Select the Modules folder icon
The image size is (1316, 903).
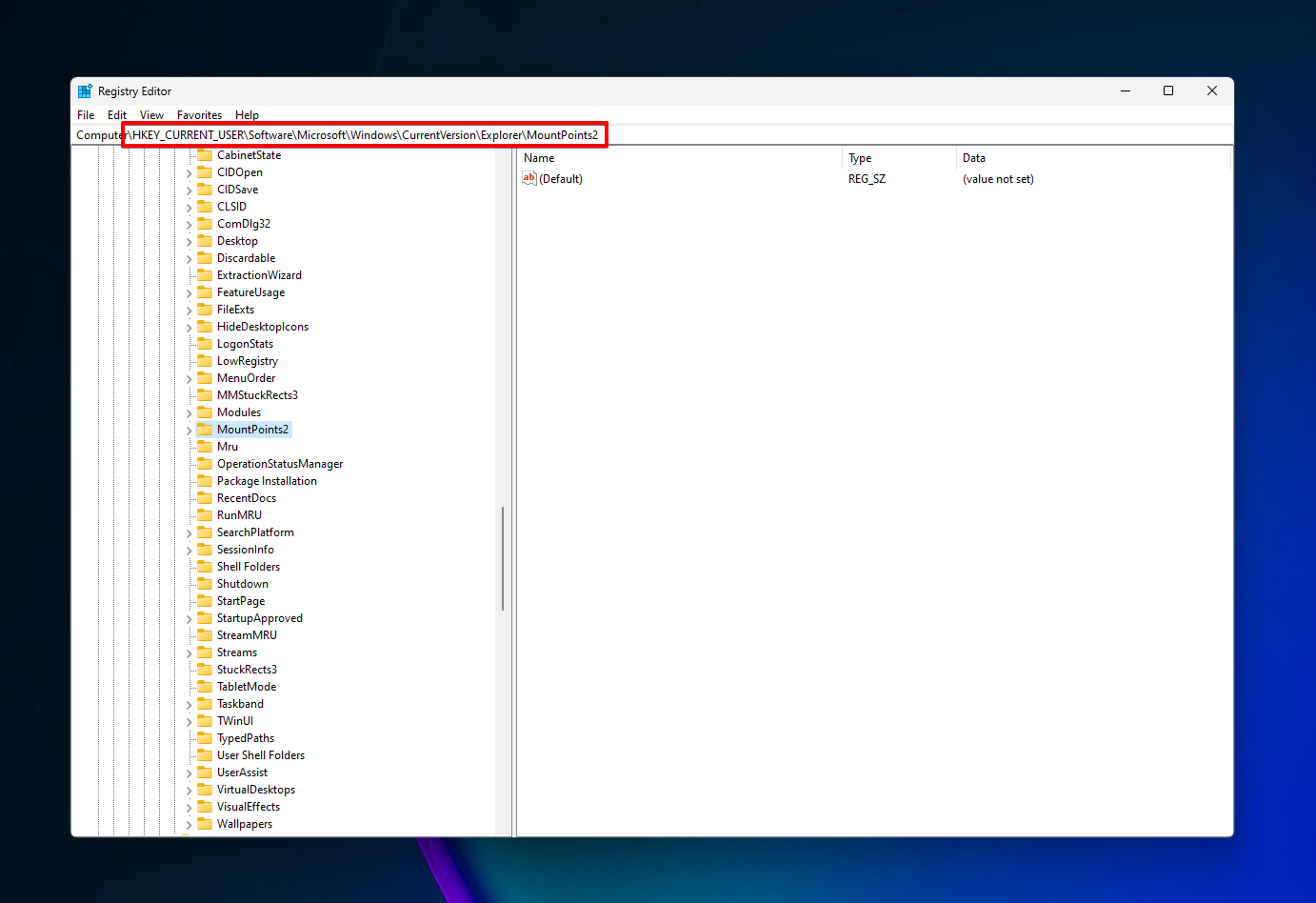205,412
